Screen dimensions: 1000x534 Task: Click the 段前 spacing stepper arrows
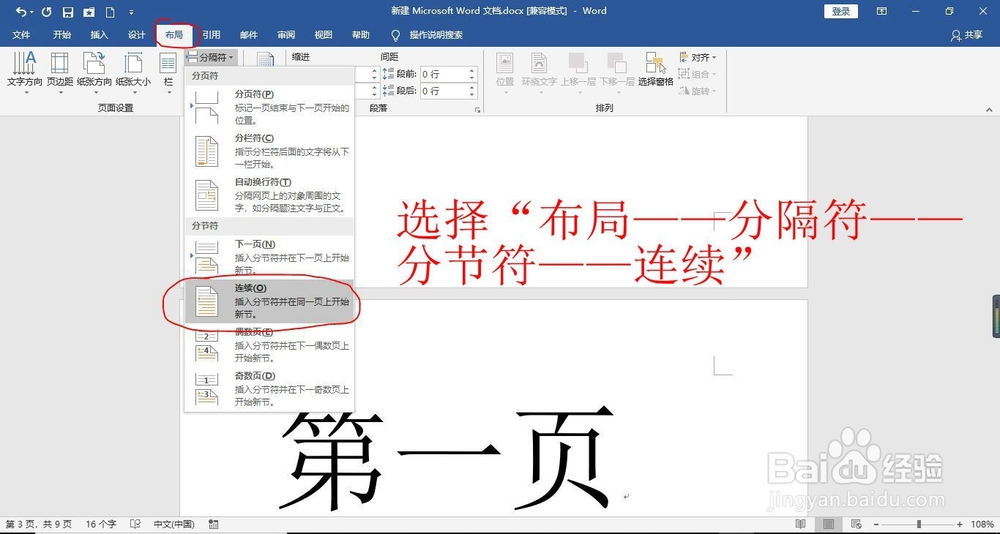pos(473,74)
